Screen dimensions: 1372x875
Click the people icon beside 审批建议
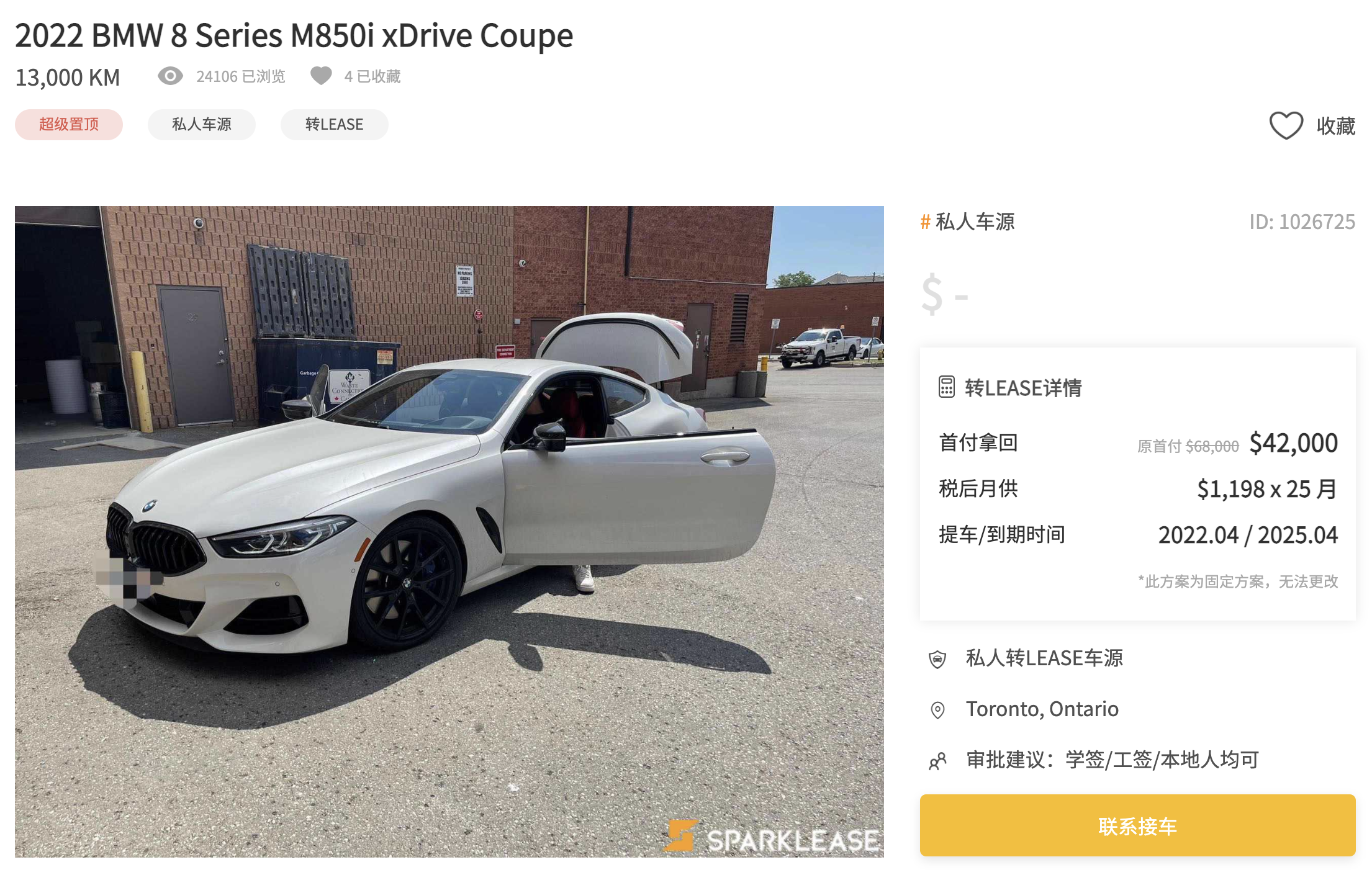(x=937, y=760)
